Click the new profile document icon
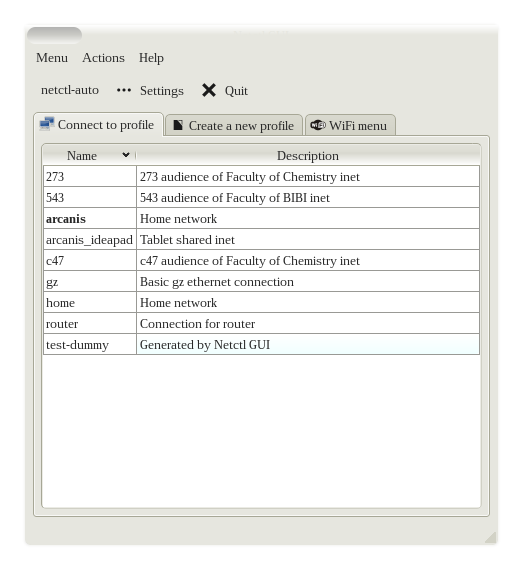The height and width of the screenshot is (570, 523). [x=178, y=125]
